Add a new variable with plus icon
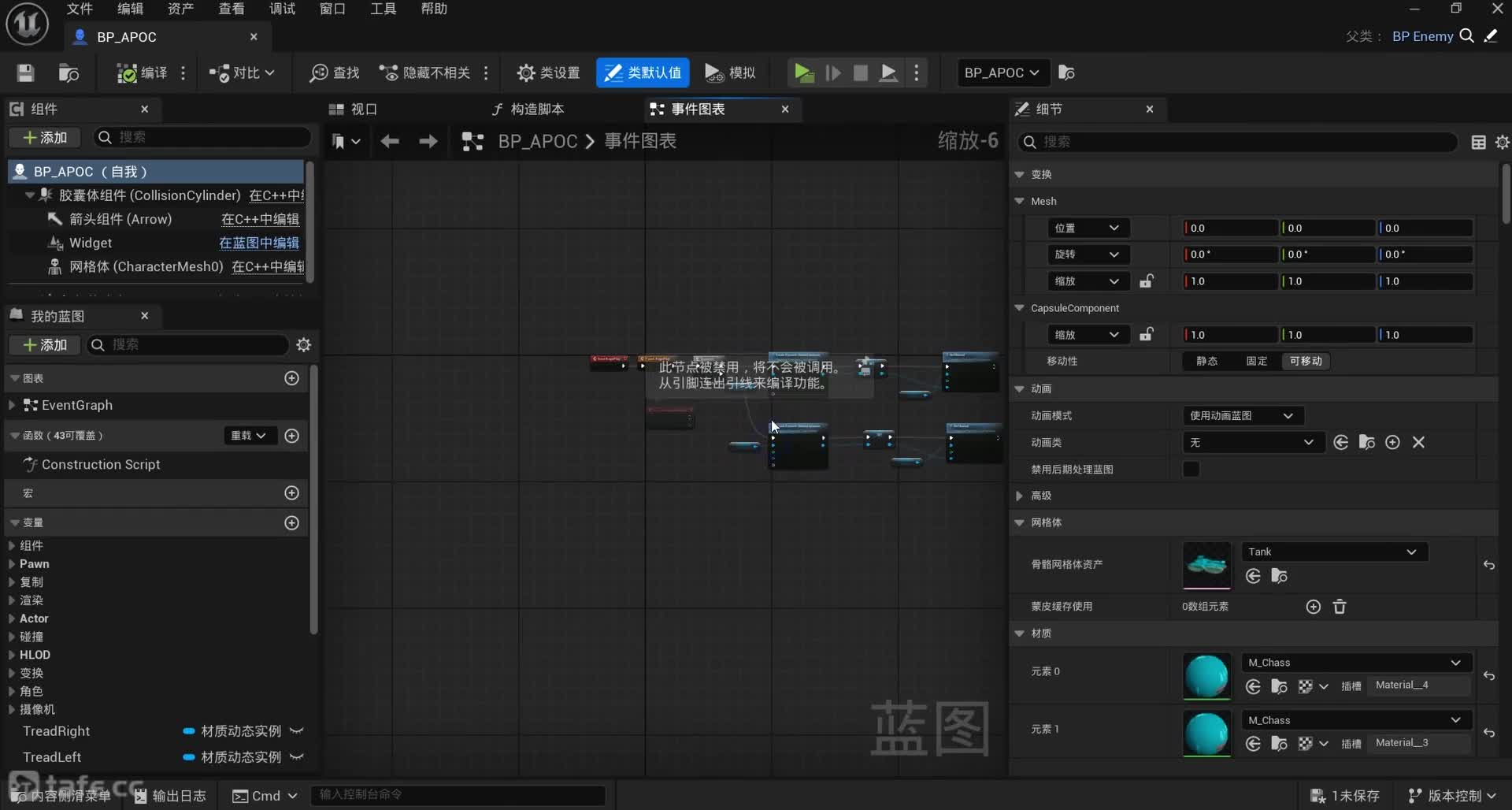The width and height of the screenshot is (1512, 810). 291,523
